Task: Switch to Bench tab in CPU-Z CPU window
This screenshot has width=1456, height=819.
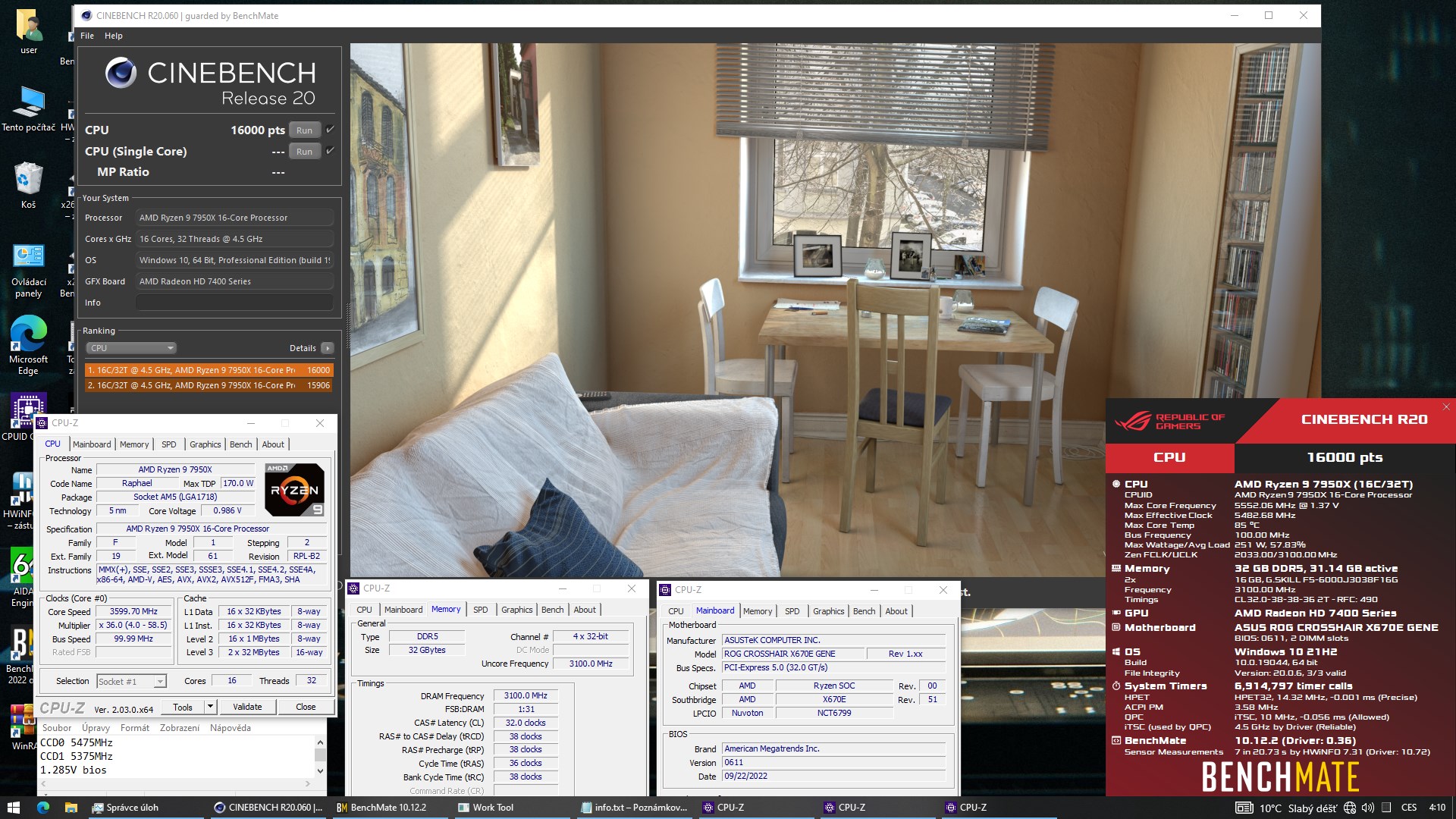Action: (x=240, y=444)
